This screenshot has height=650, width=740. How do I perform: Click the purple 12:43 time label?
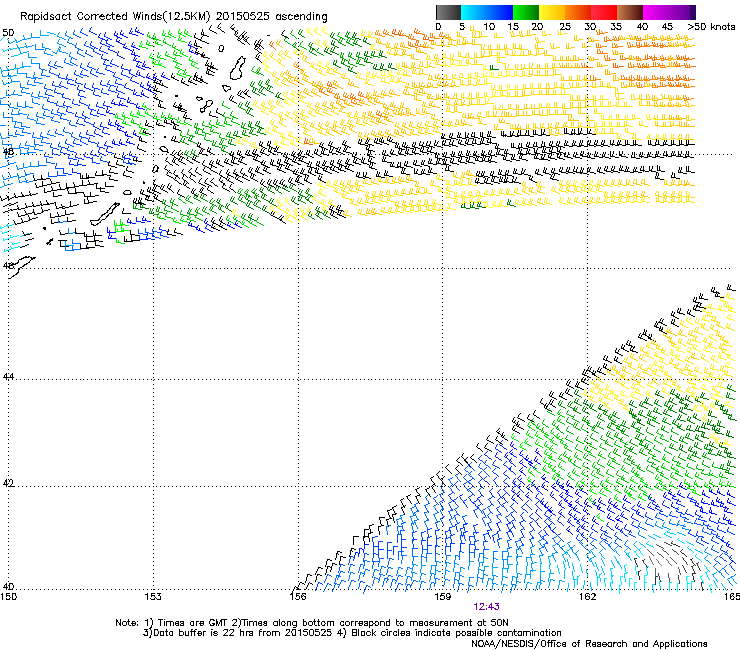point(486,607)
